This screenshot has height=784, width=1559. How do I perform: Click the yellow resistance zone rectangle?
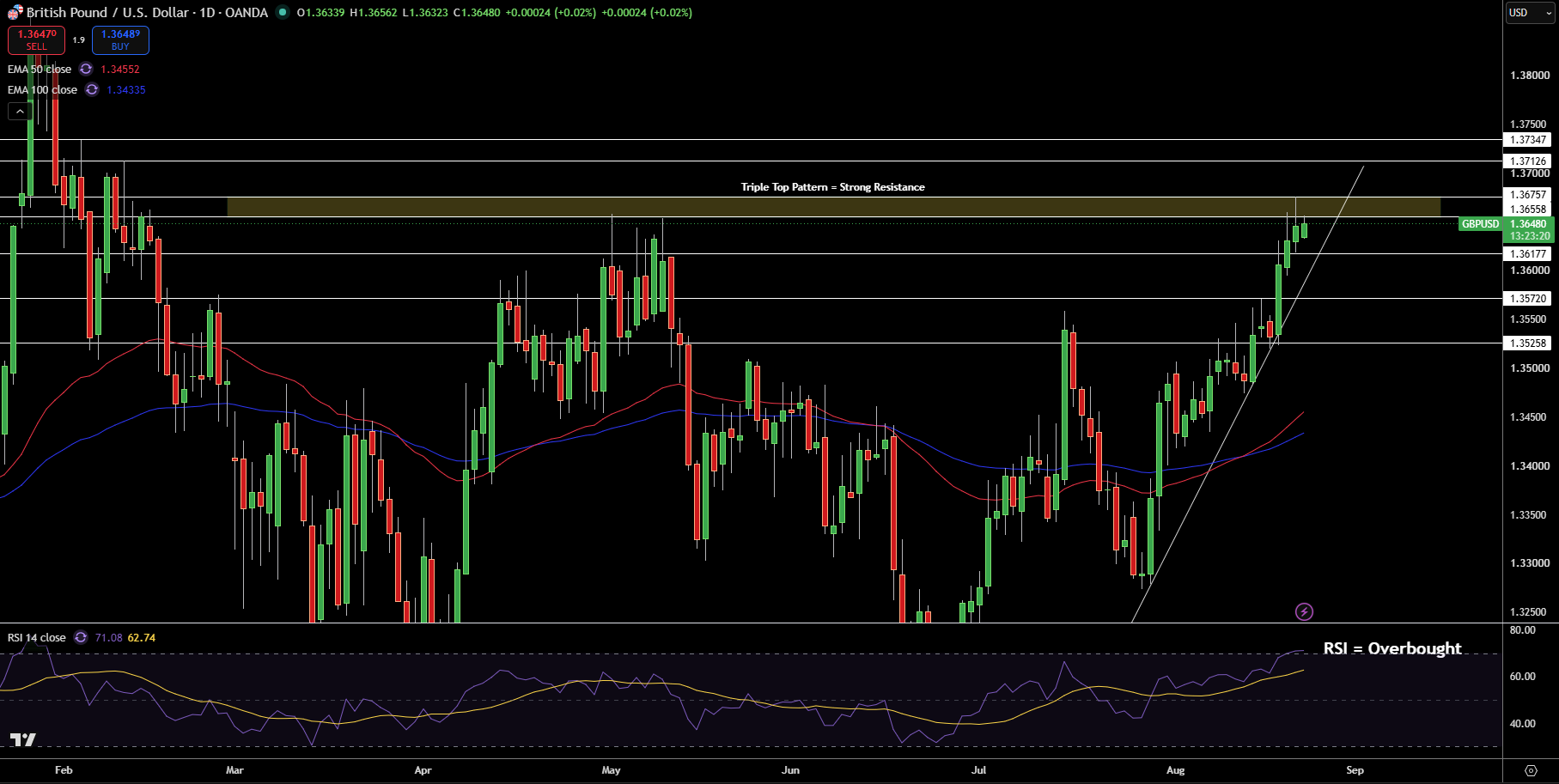(833, 207)
